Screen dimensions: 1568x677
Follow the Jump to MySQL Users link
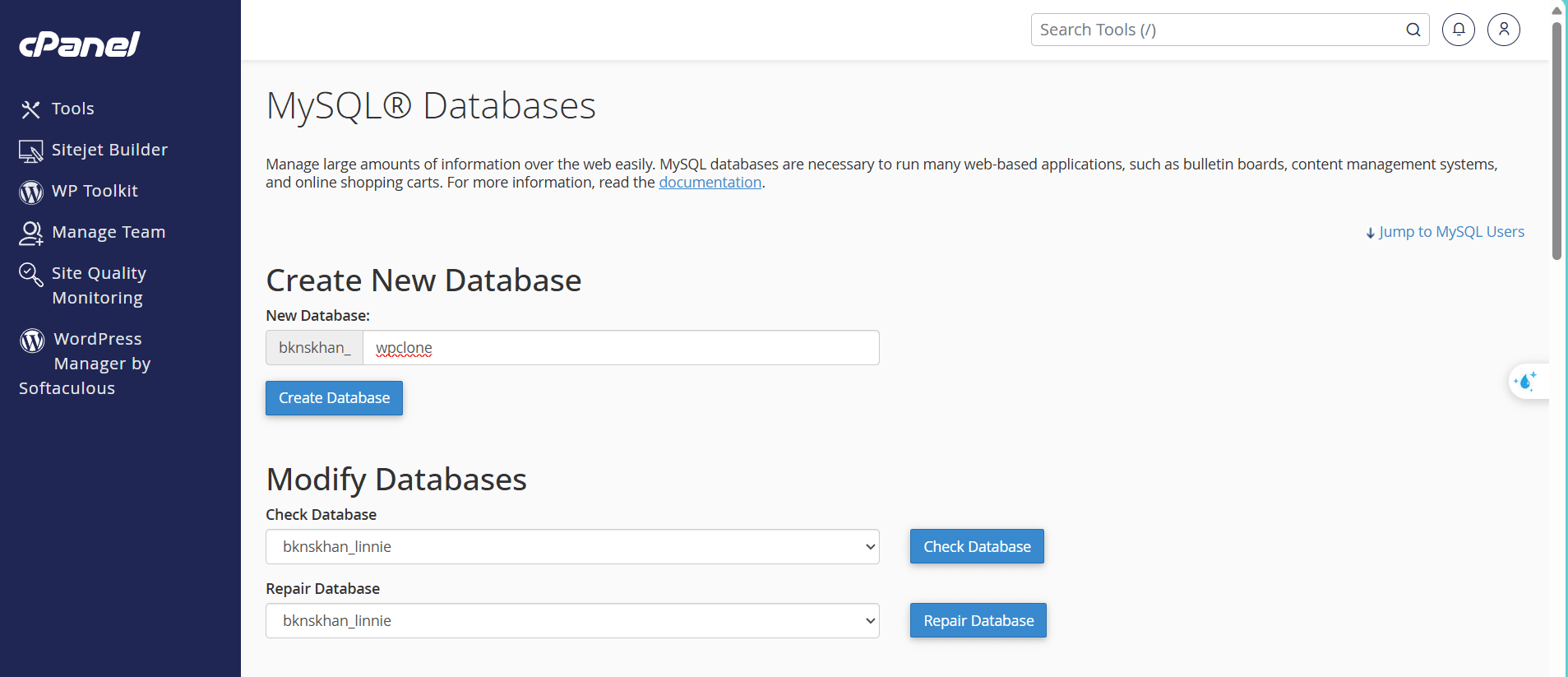pyautogui.click(x=1451, y=232)
